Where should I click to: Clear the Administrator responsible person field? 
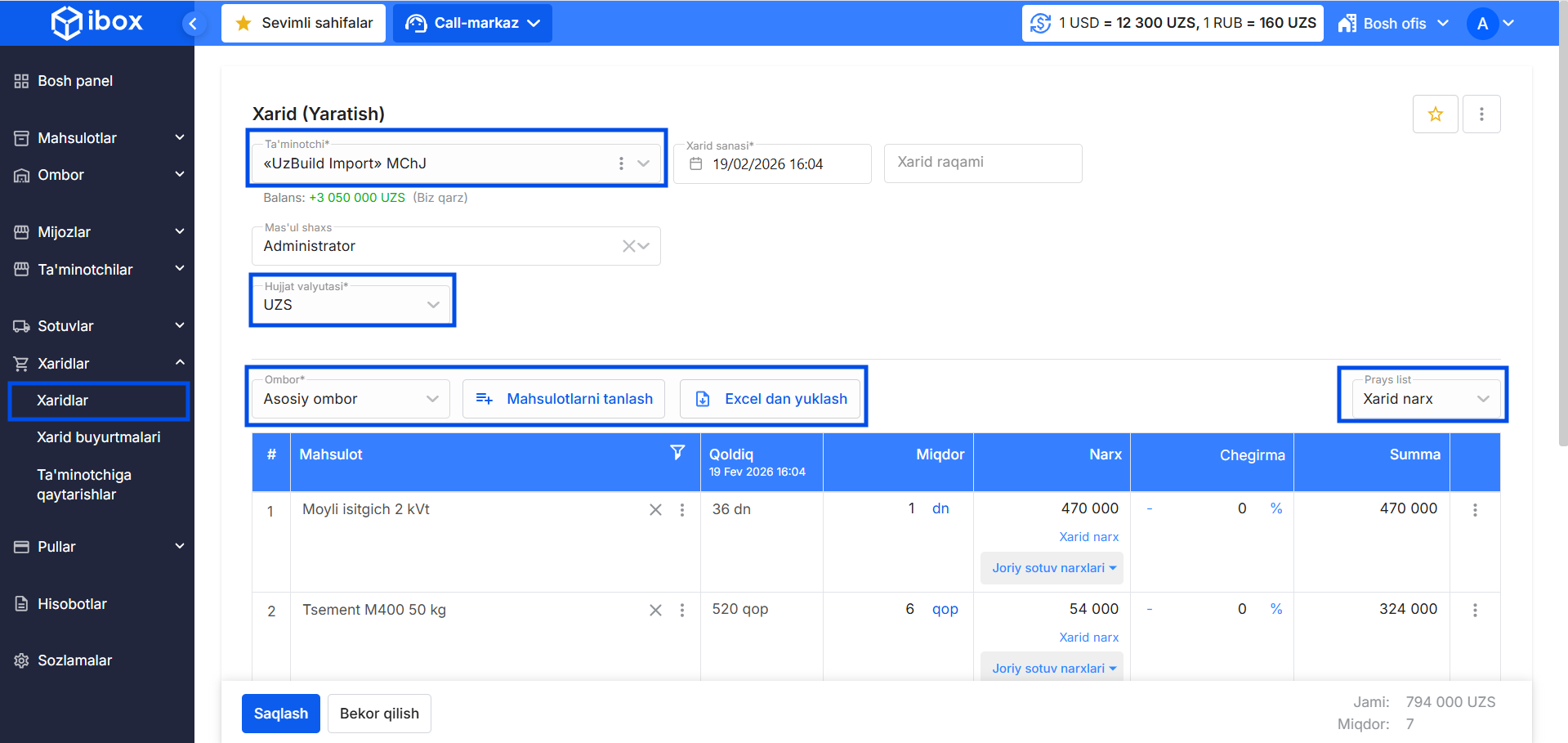click(x=628, y=246)
